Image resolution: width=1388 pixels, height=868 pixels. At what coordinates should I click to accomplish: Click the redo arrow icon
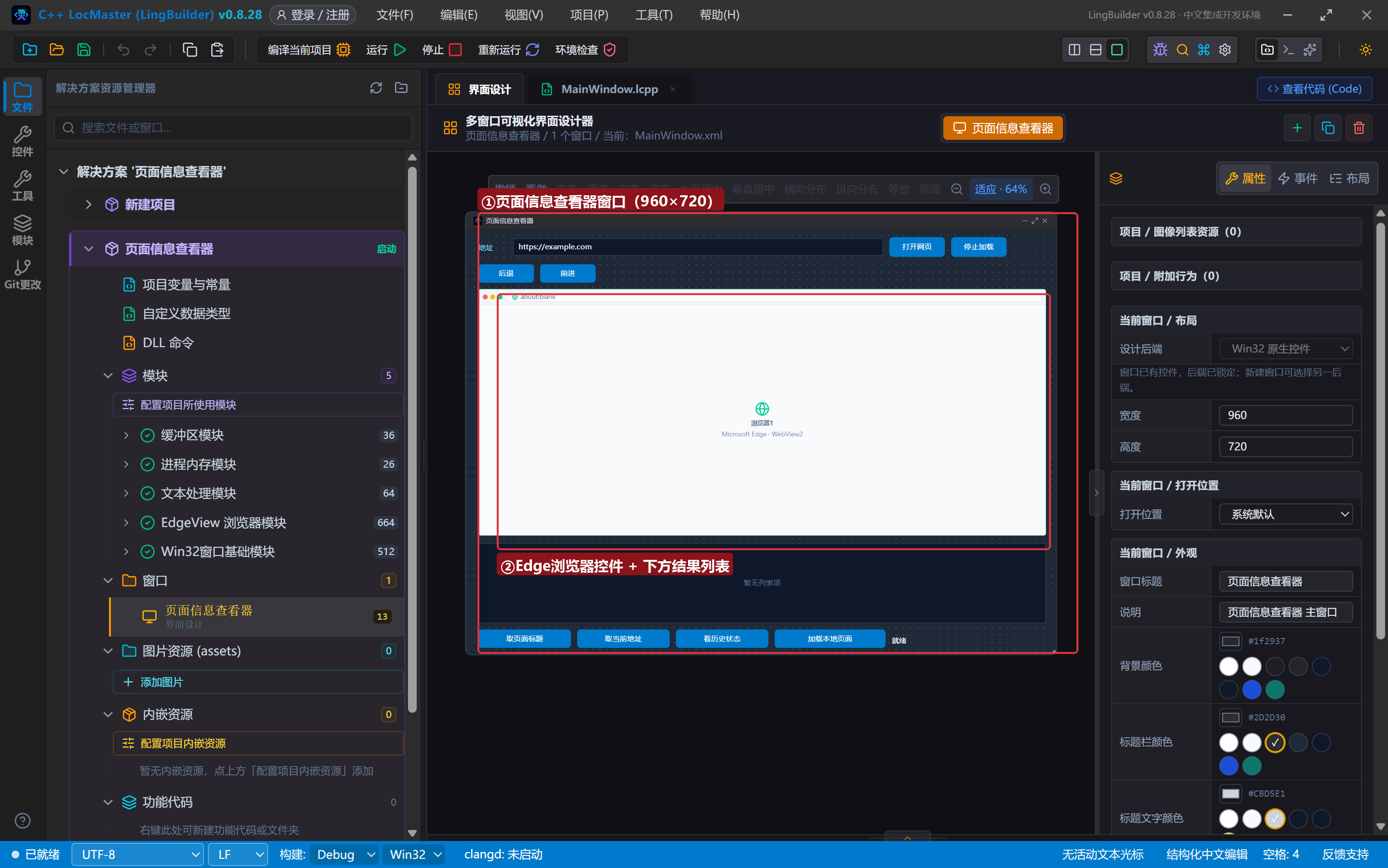150,50
